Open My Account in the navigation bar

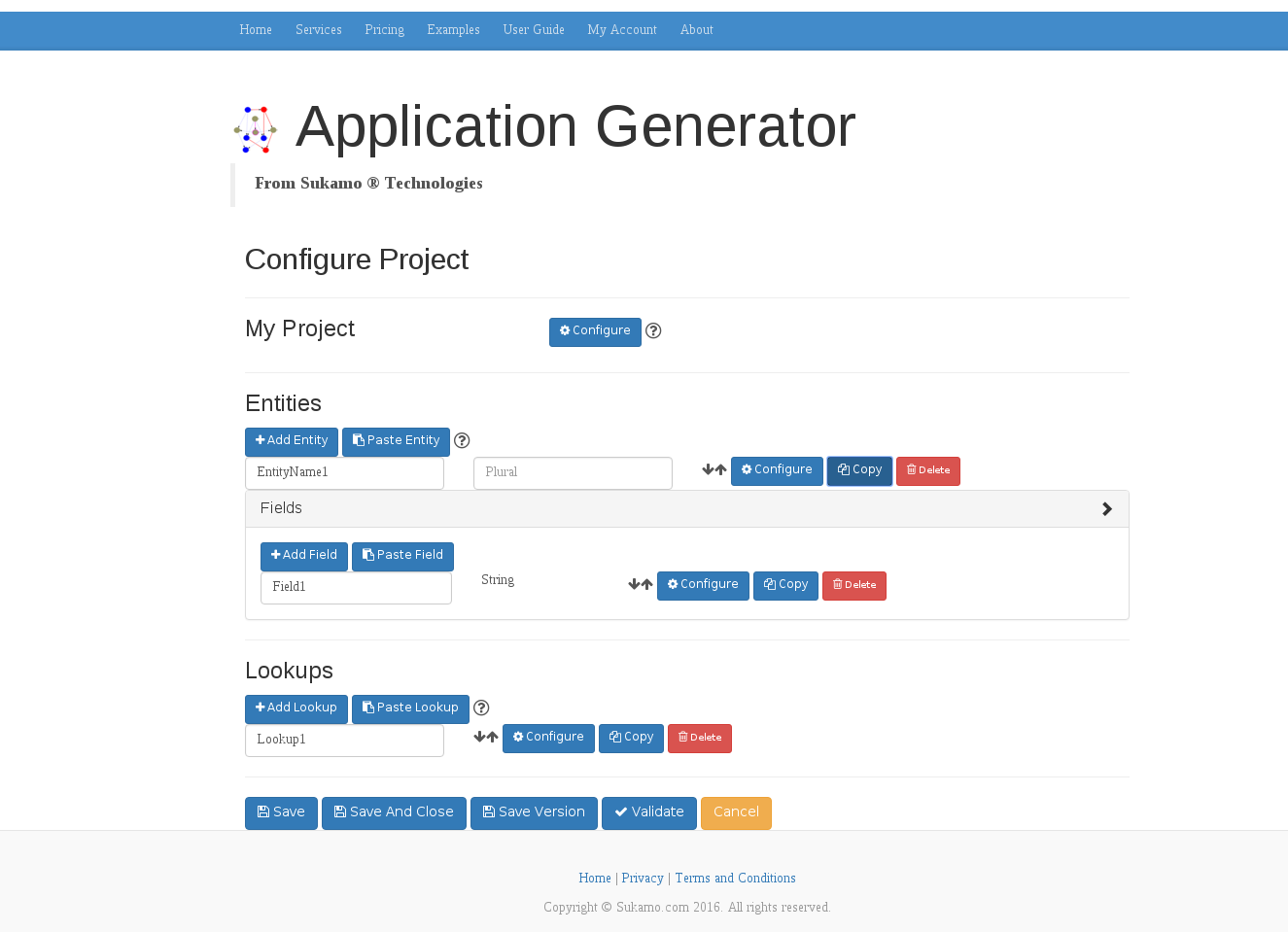pos(621,30)
